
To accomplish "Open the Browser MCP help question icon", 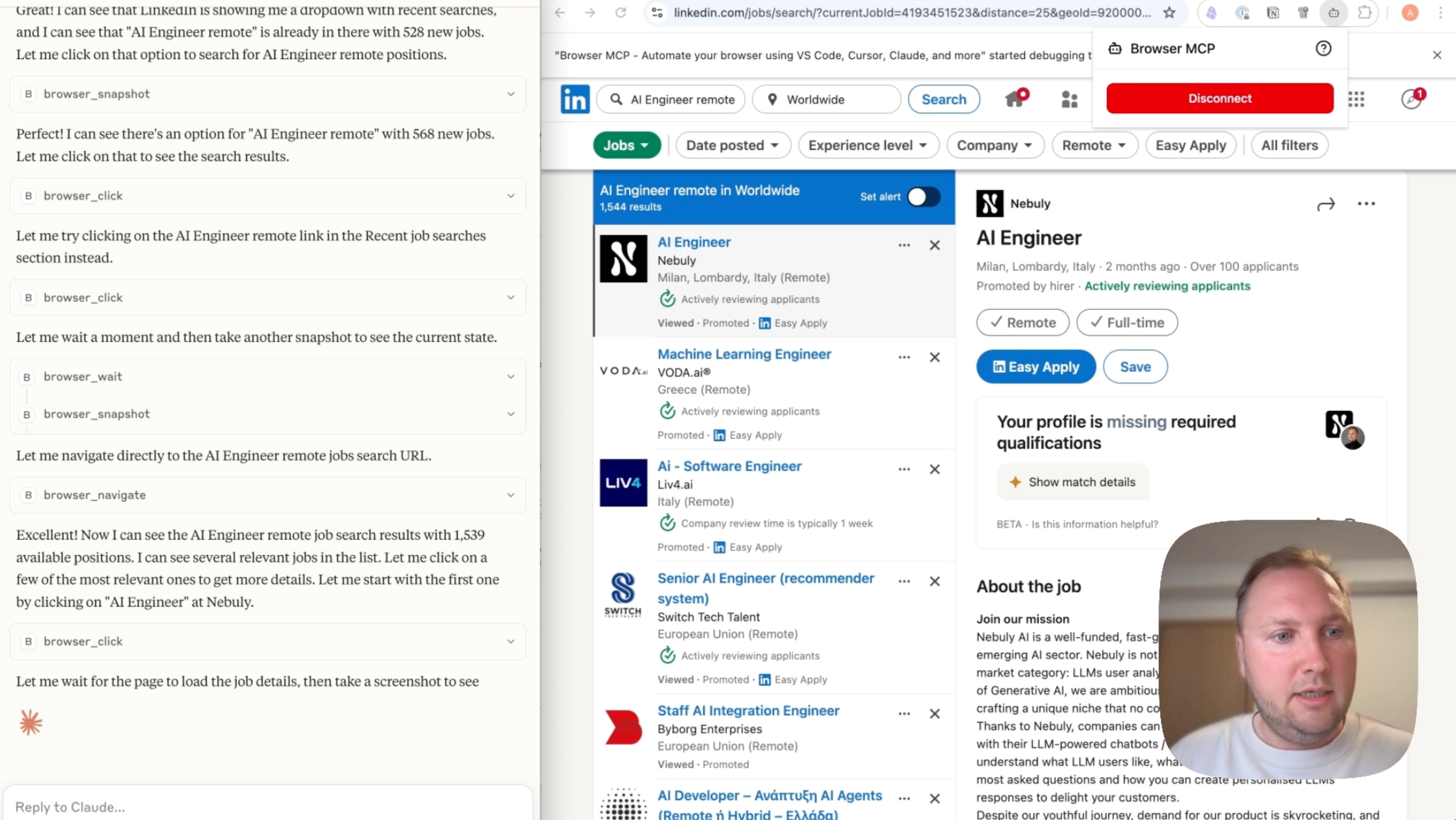I will 1323,49.
